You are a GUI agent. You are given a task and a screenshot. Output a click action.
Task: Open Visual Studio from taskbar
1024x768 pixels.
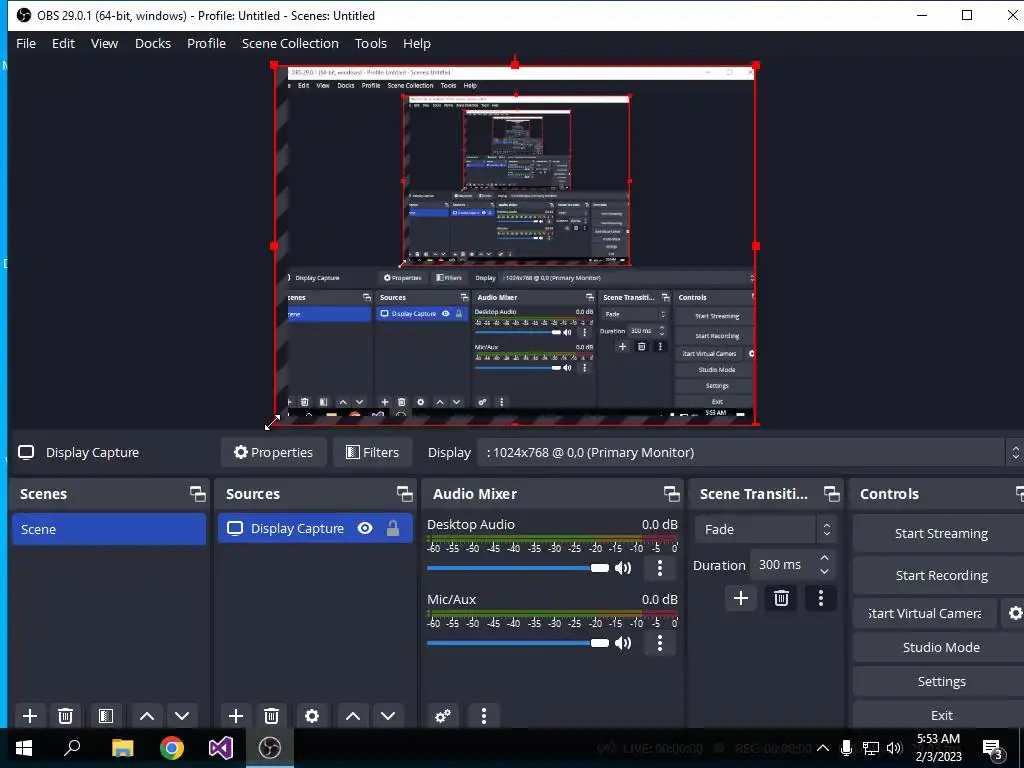tap(221, 748)
